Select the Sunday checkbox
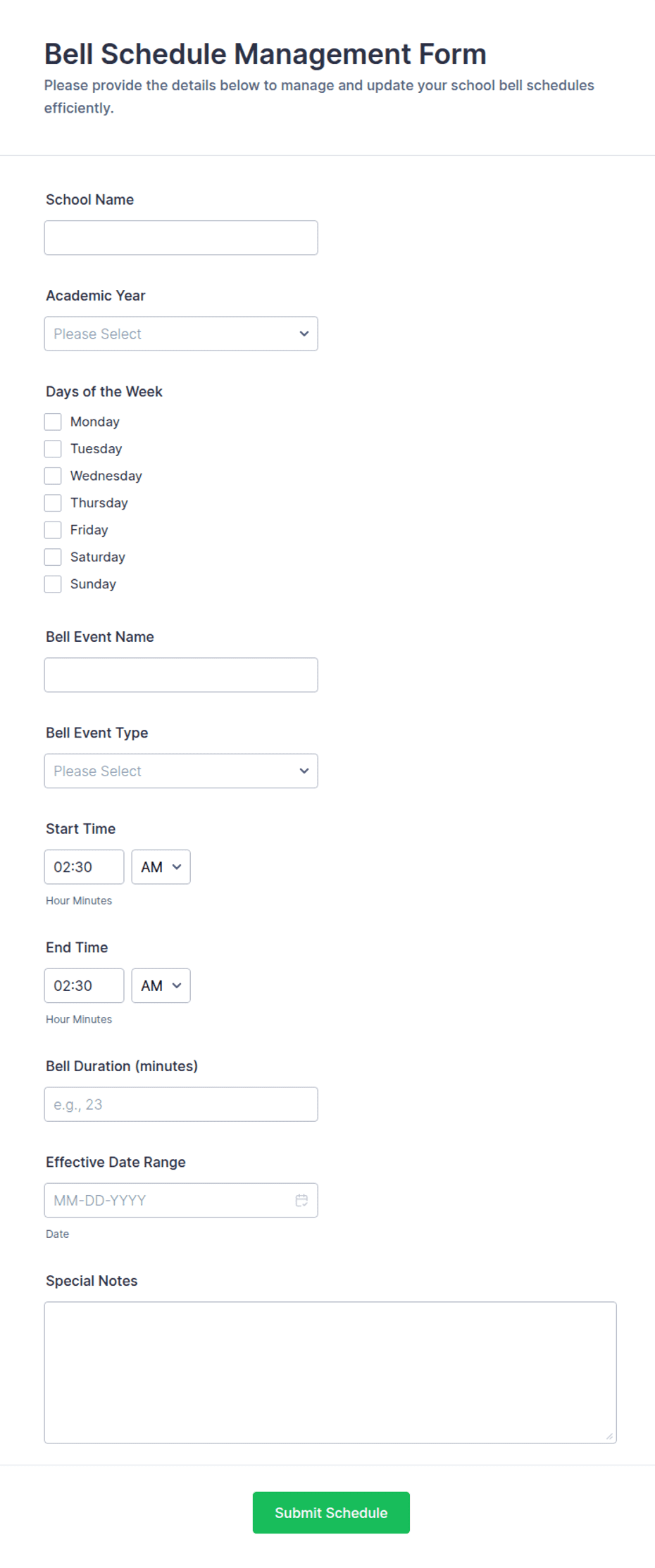Screen dimensions: 655x1568 (53, 584)
